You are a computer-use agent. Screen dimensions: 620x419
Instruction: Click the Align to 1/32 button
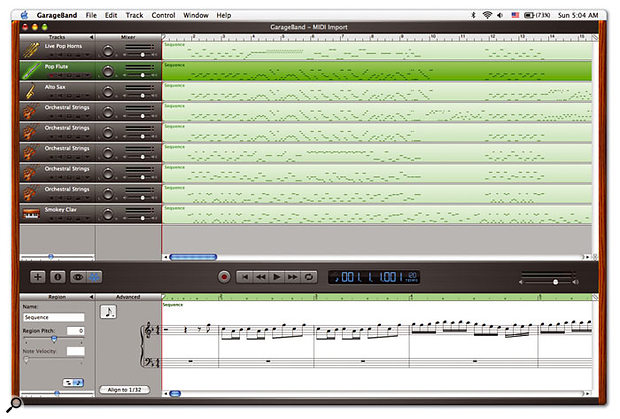coord(124,390)
